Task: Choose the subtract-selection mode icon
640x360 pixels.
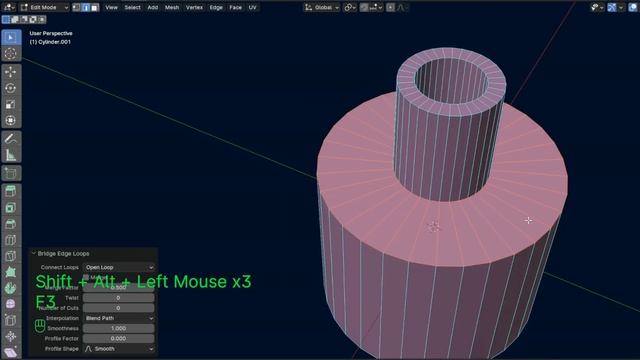Action: [x=24, y=20]
